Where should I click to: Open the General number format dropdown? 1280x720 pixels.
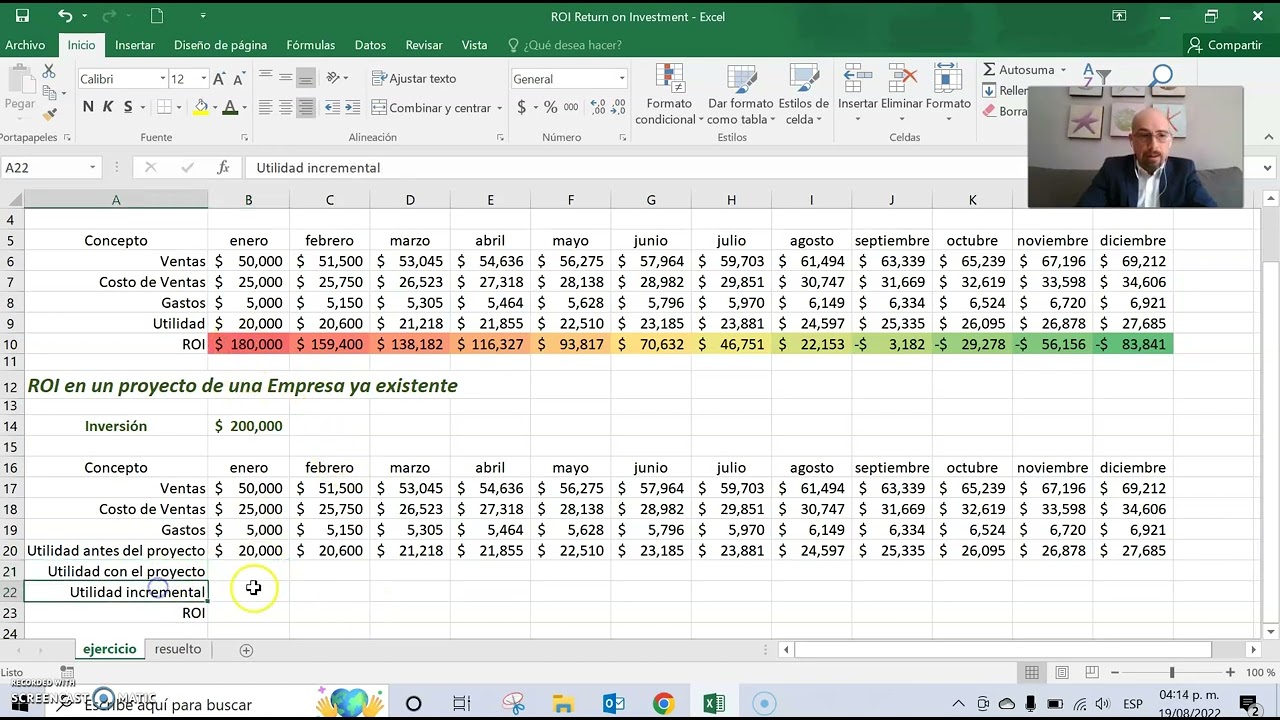coord(621,78)
